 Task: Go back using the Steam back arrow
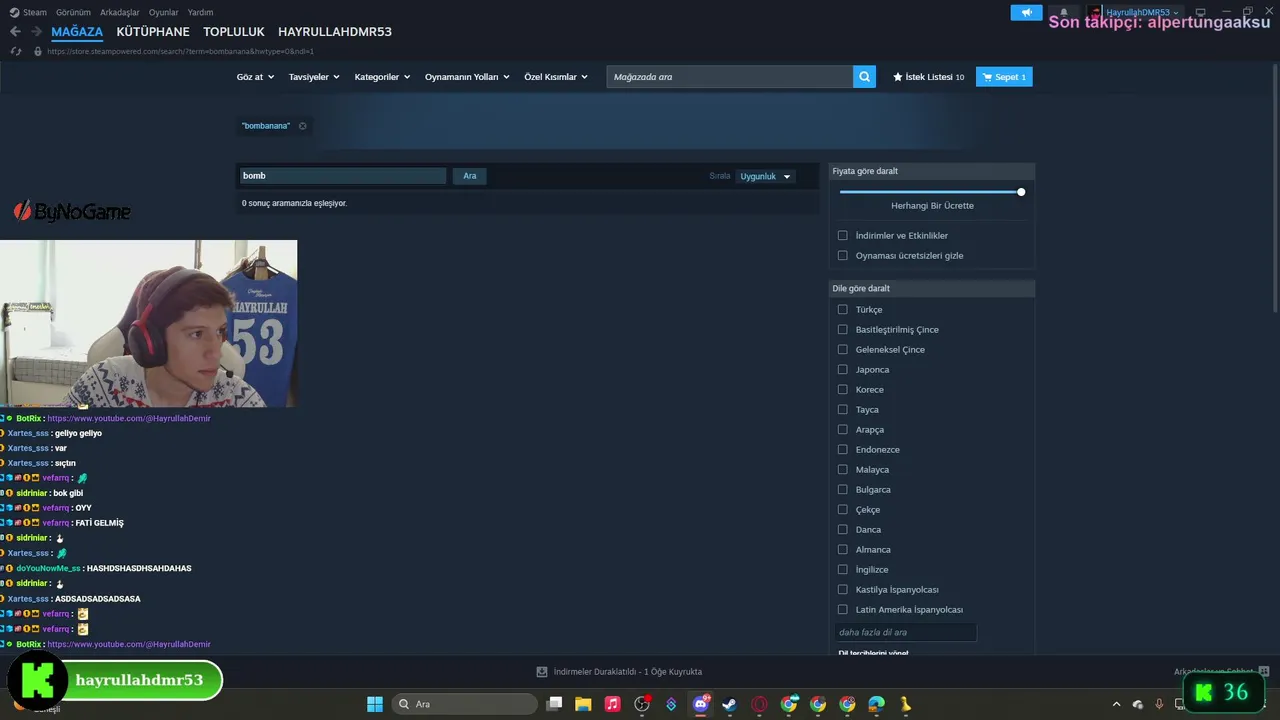coord(15,32)
